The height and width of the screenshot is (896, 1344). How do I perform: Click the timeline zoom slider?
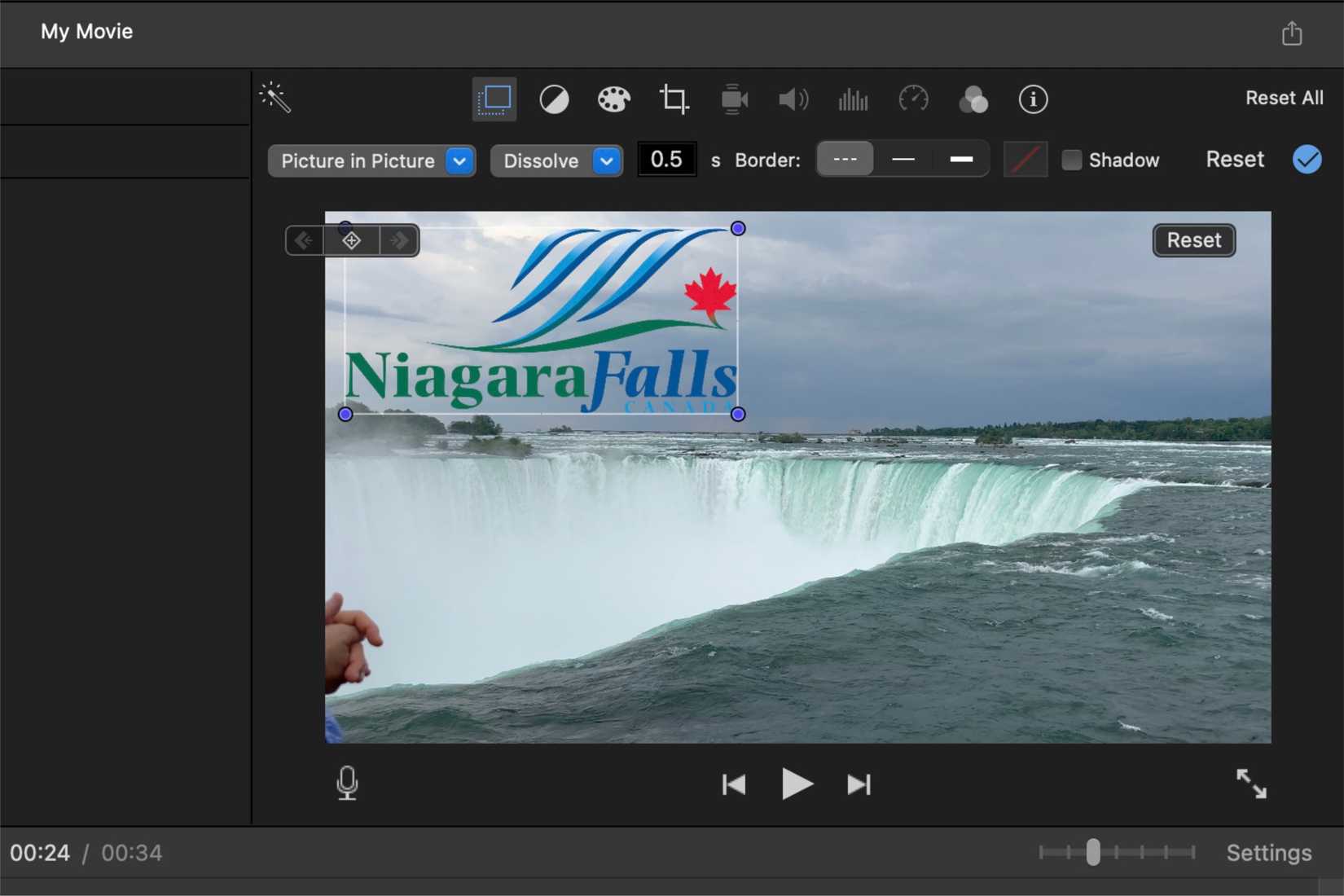coord(1093,852)
